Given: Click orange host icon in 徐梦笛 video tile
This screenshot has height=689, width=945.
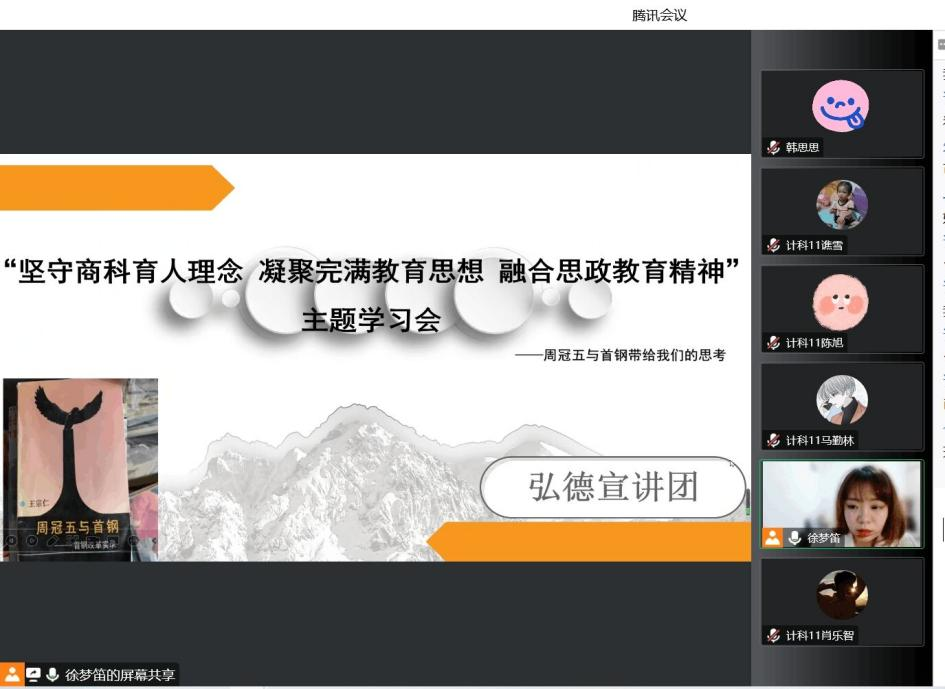Looking at the screenshot, I should [x=773, y=538].
